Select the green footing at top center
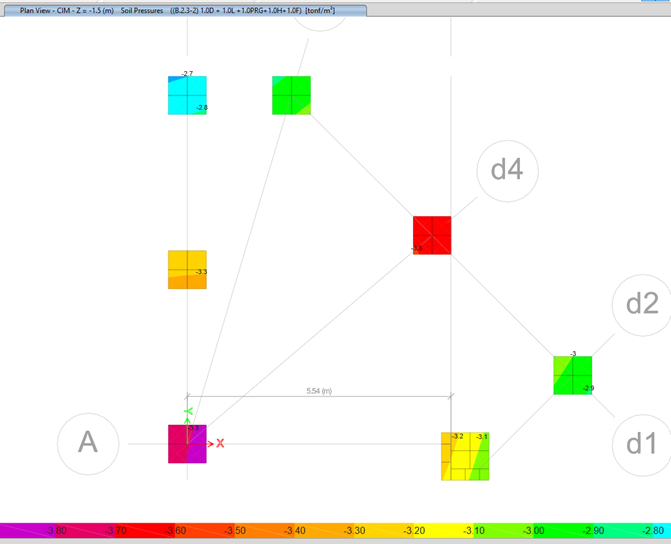 291,95
